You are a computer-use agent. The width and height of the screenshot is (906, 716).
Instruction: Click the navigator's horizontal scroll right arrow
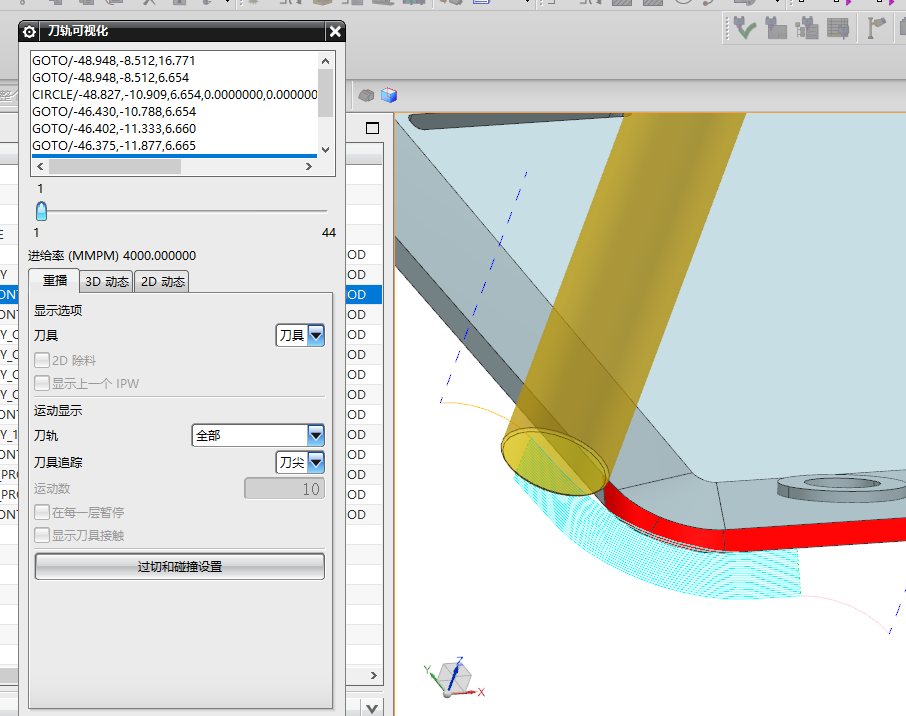(x=373, y=676)
